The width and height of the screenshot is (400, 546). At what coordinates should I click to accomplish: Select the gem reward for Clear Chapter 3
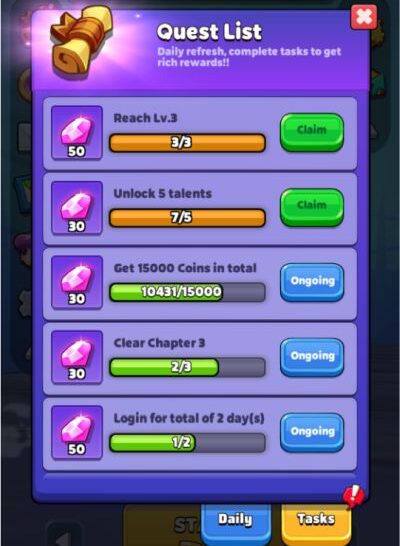pyautogui.click(x=77, y=357)
